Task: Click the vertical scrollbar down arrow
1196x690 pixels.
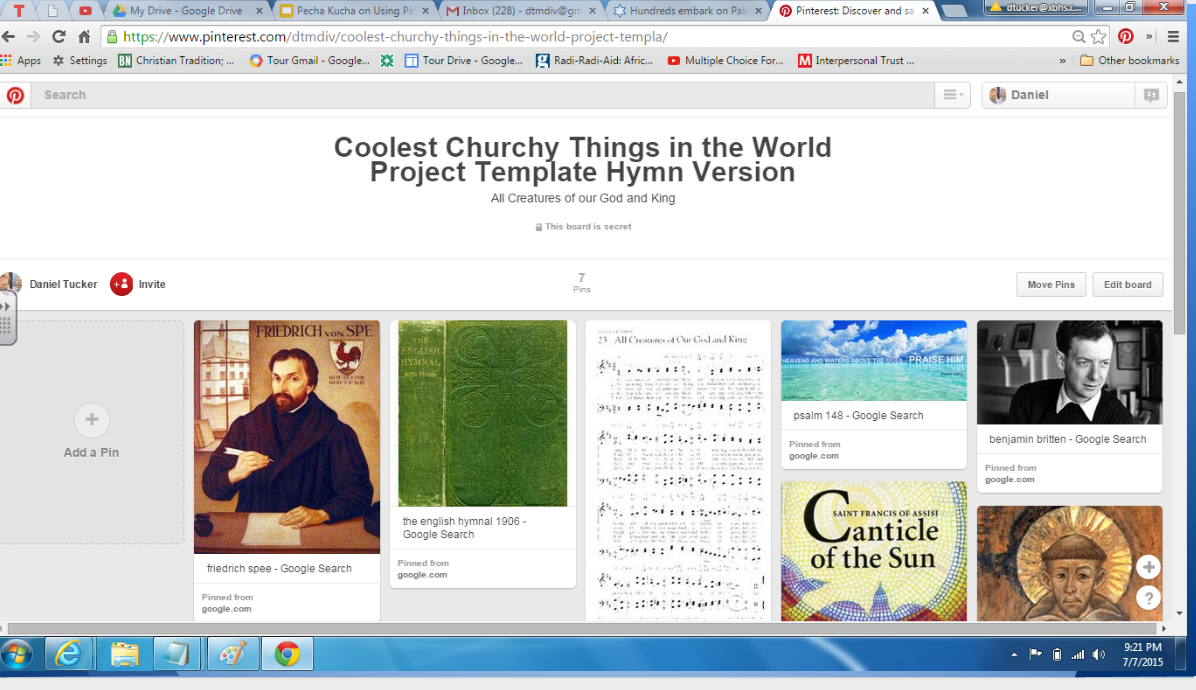Action: point(1179,613)
